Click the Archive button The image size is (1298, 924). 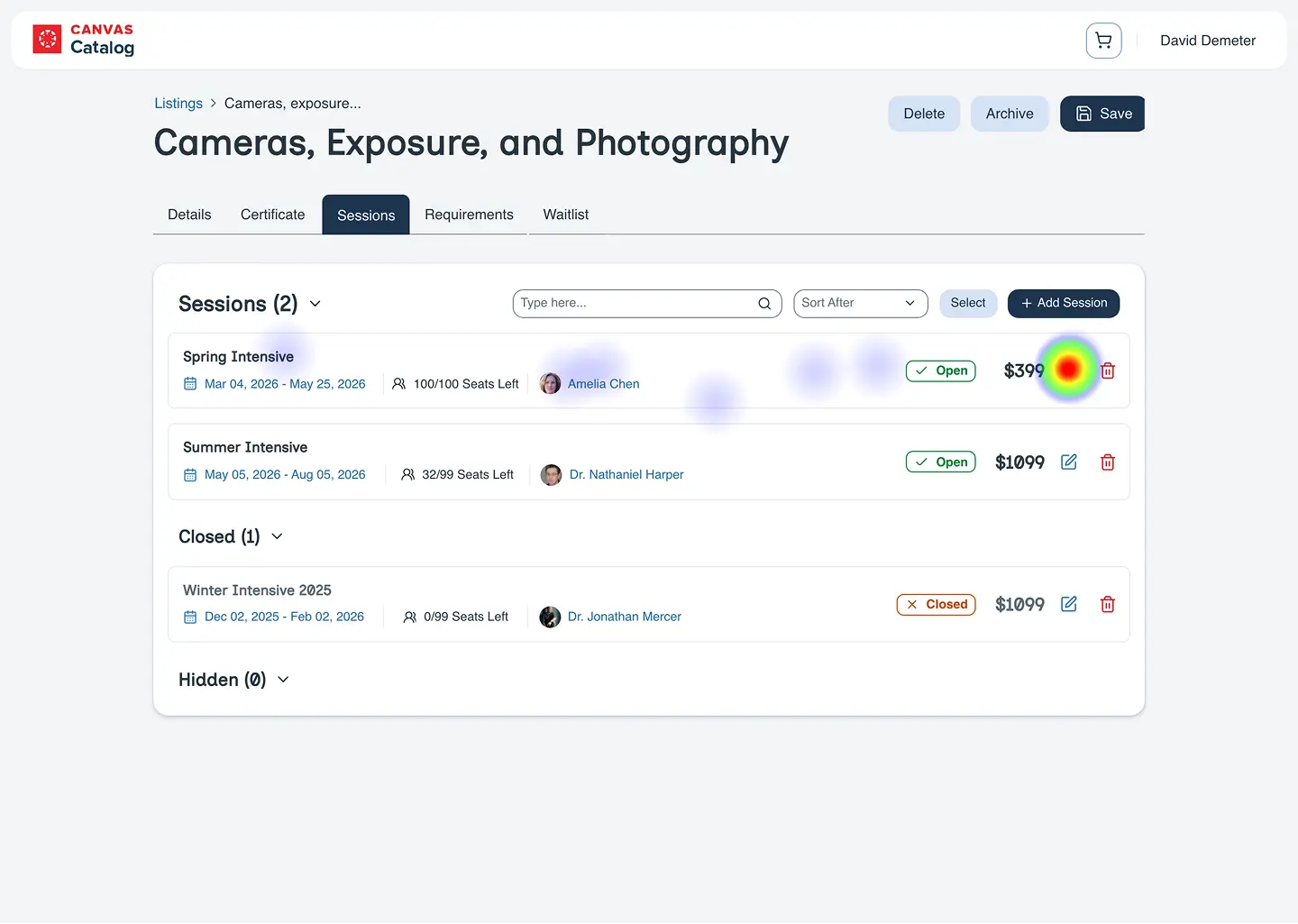tap(1010, 114)
